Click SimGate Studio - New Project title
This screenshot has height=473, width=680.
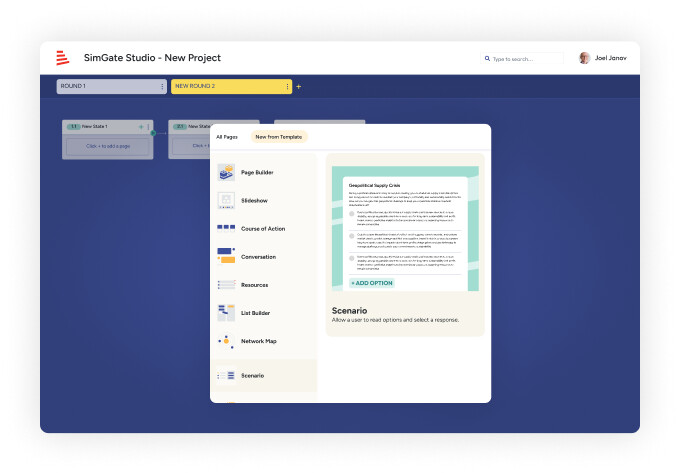click(152, 58)
